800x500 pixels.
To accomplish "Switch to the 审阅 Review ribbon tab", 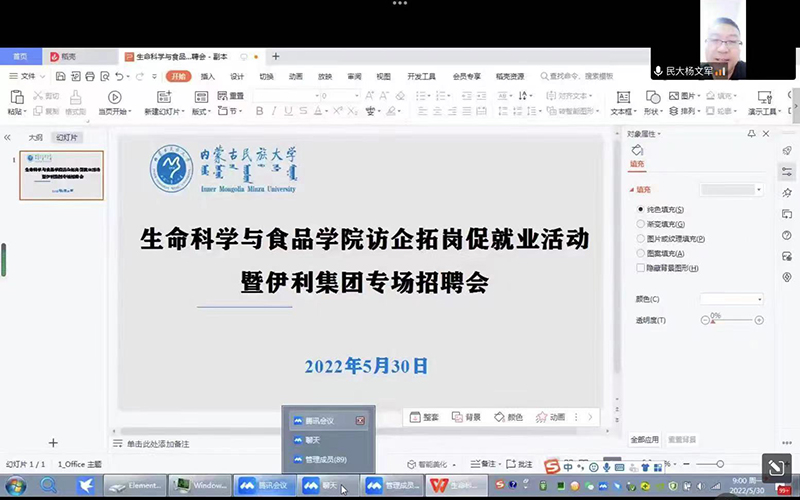I will pyautogui.click(x=354, y=77).
